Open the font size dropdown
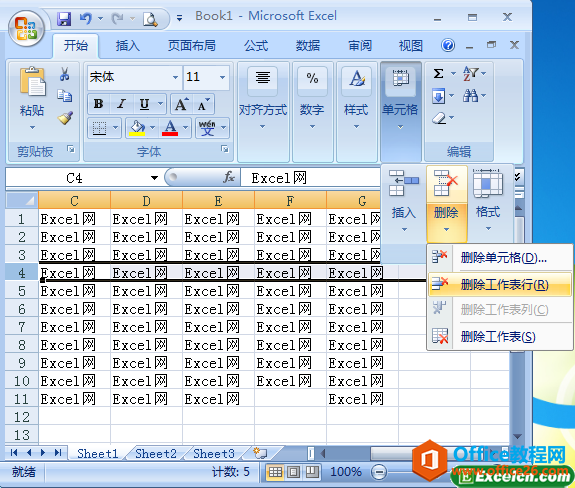Screen dimensions: 575x488 [x=223, y=77]
